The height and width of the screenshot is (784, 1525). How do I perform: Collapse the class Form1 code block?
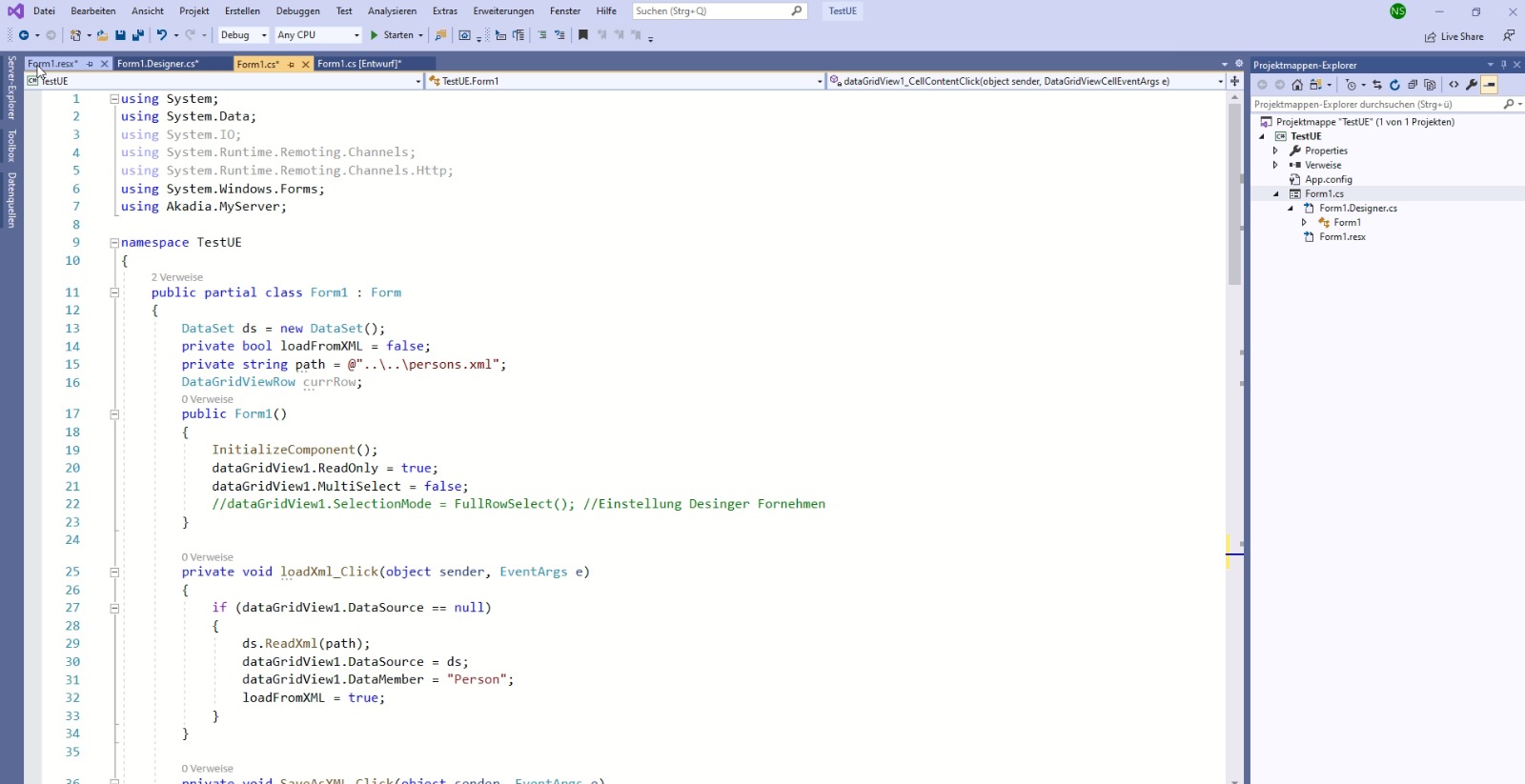click(114, 293)
